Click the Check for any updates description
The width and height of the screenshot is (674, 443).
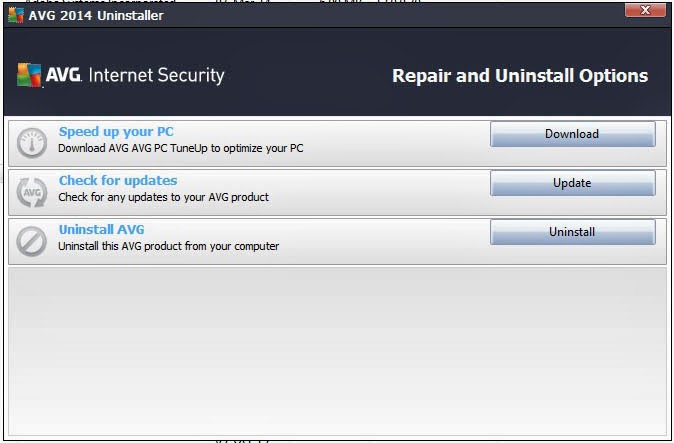pyautogui.click(x=163, y=197)
